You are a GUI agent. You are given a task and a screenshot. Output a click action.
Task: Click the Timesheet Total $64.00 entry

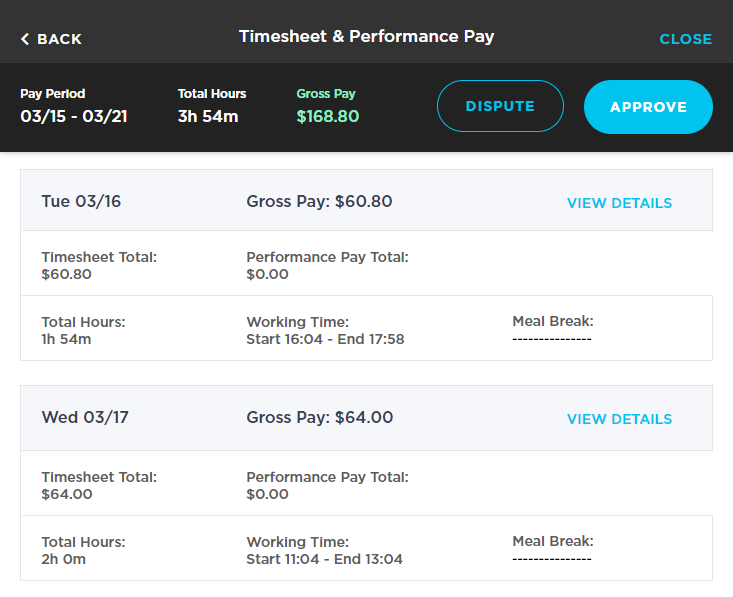[x=98, y=485]
